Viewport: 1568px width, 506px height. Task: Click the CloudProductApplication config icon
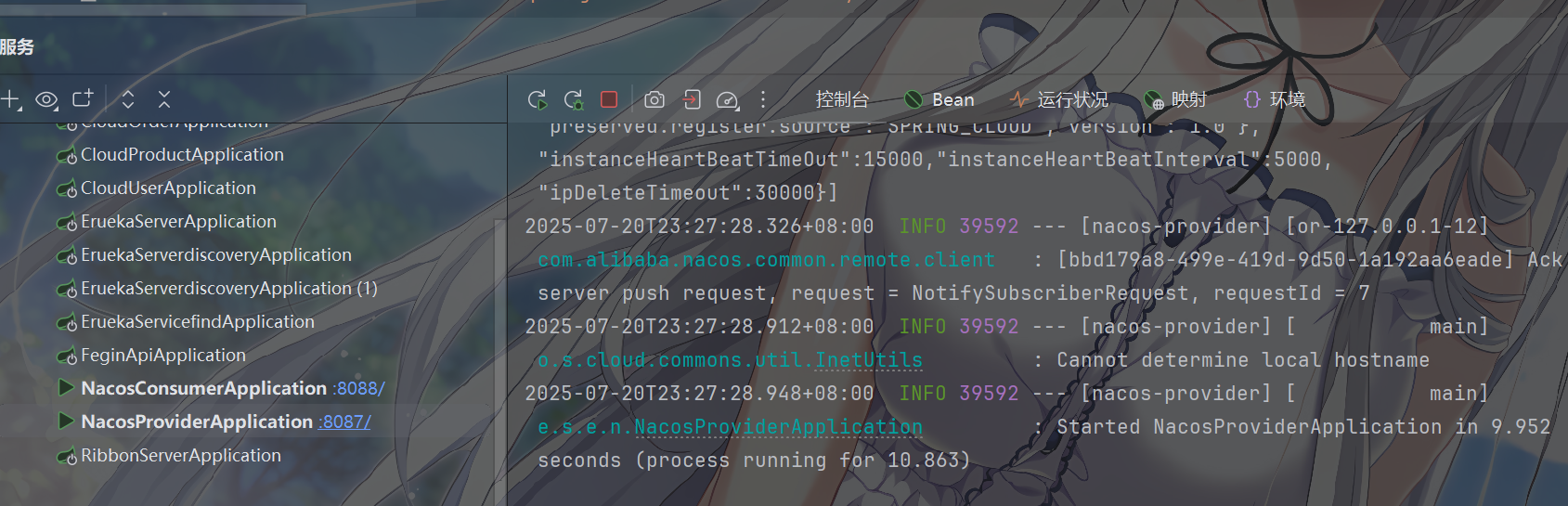click(67, 156)
